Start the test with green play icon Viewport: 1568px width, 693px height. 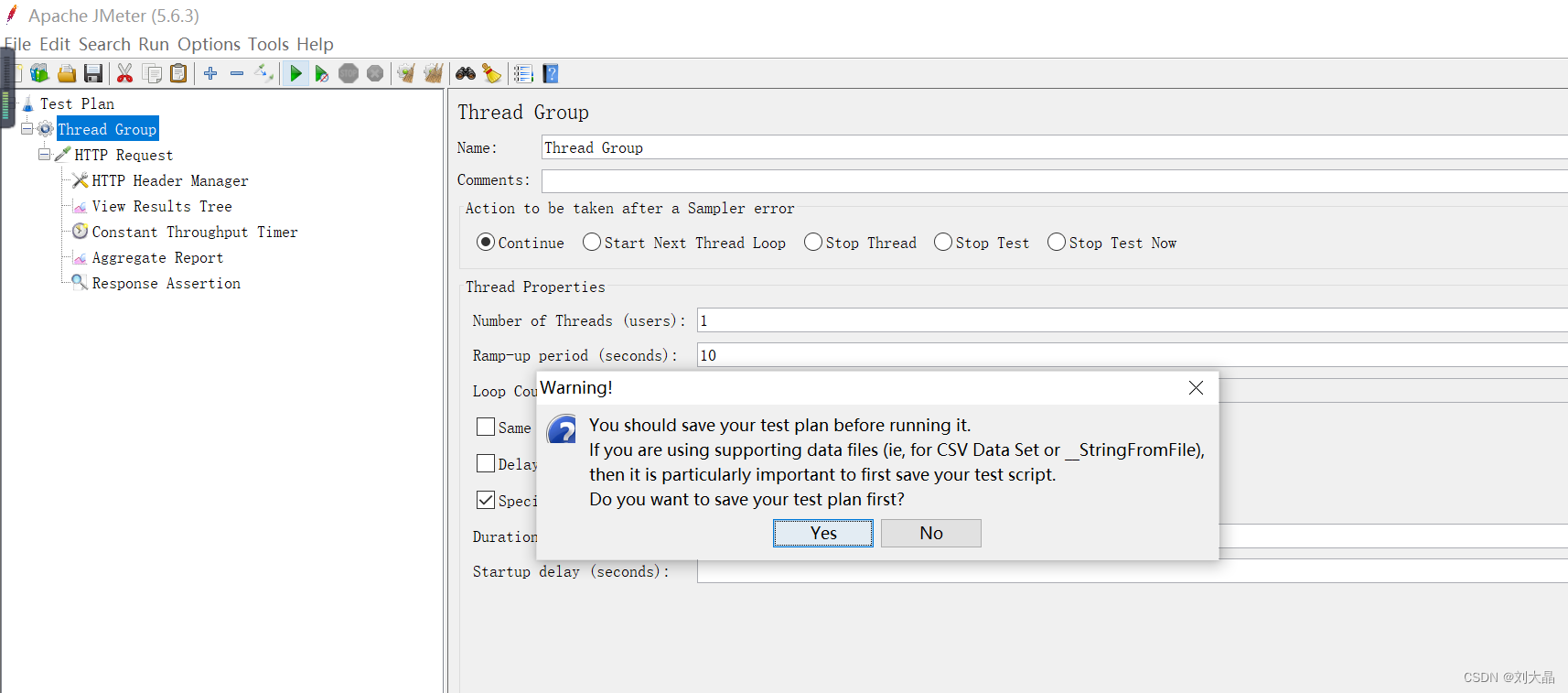coord(295,73)
